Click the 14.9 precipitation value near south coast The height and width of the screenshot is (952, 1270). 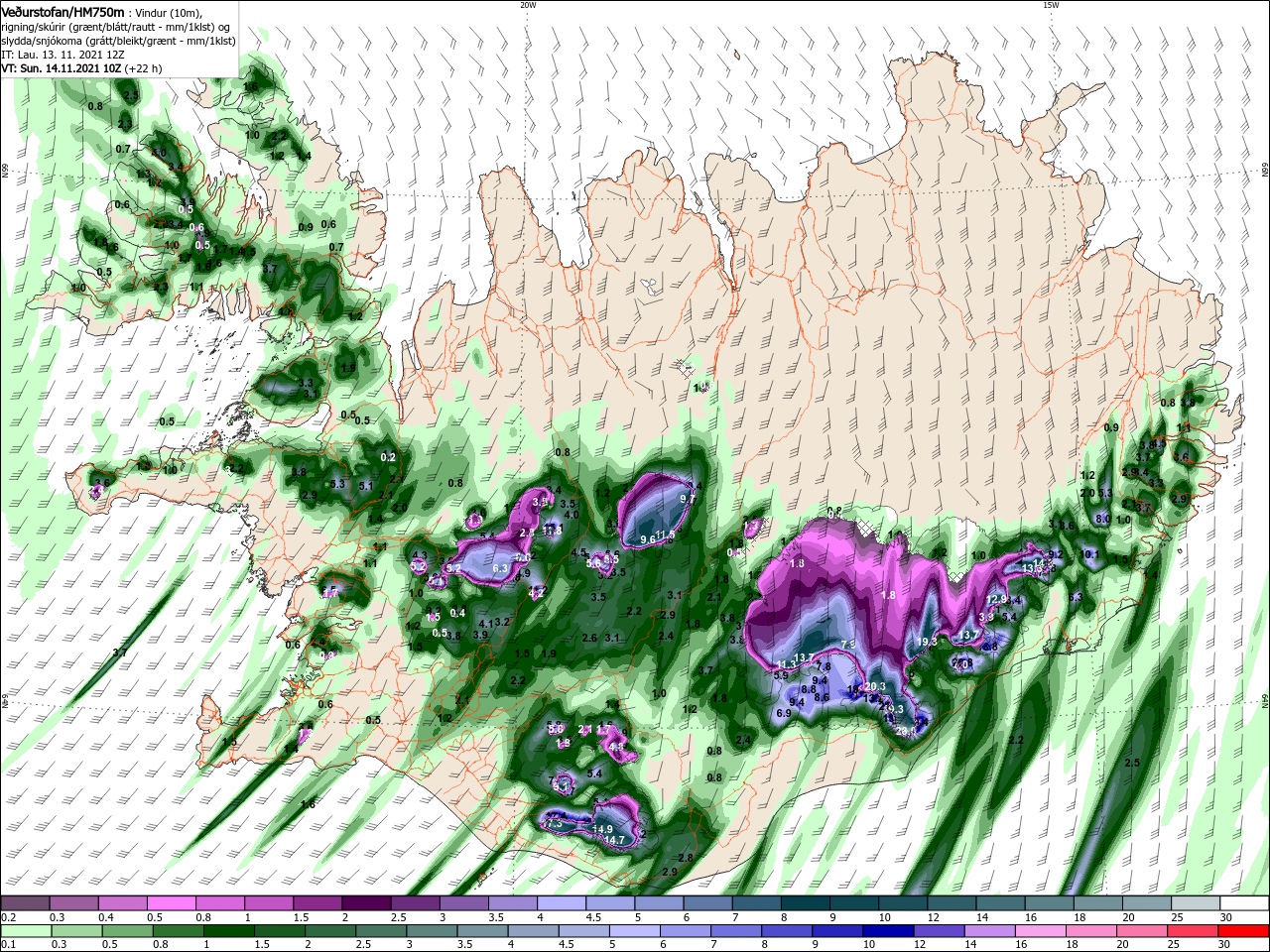coord(602,829)
